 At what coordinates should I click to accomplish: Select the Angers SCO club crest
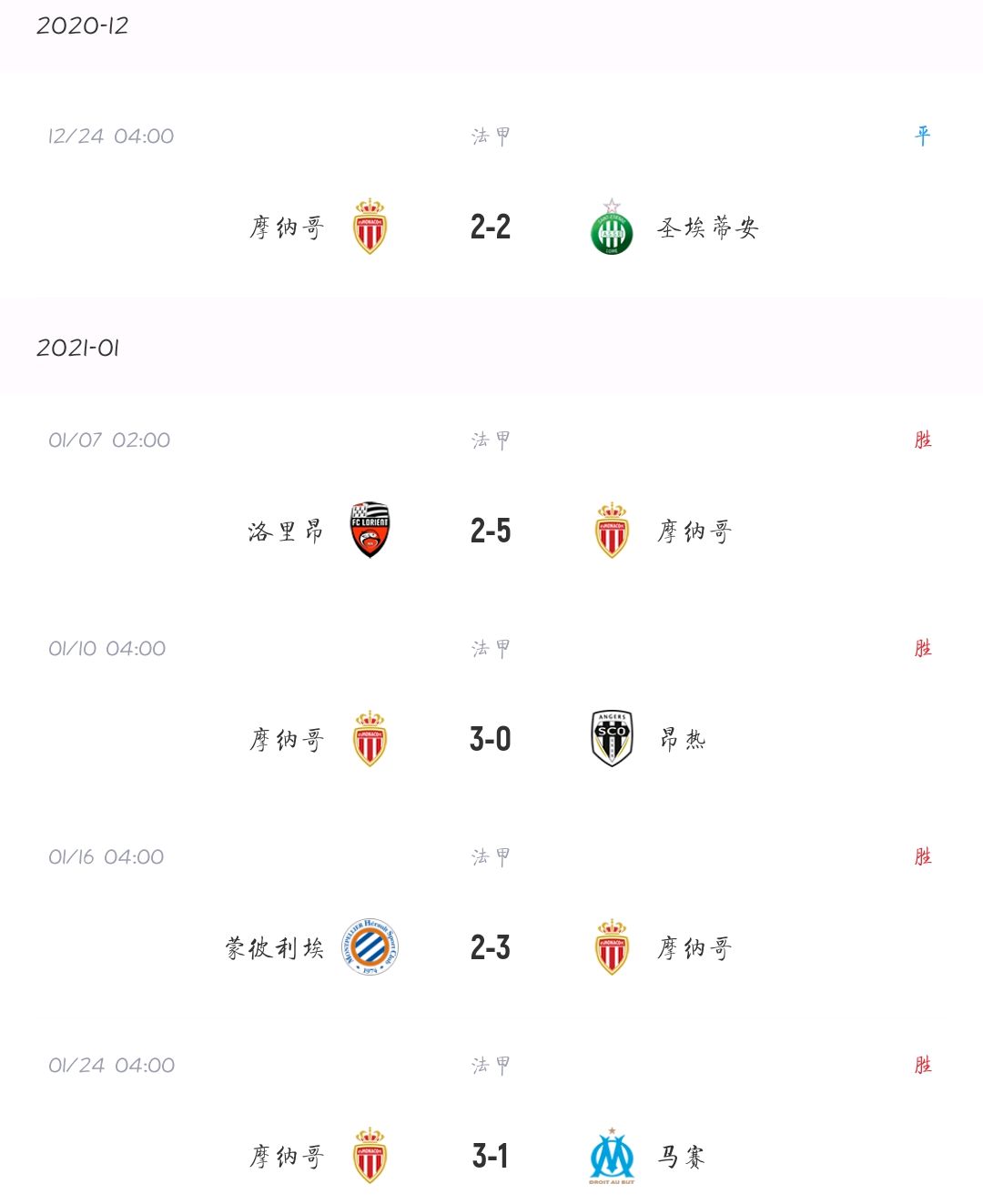point(612,738)
